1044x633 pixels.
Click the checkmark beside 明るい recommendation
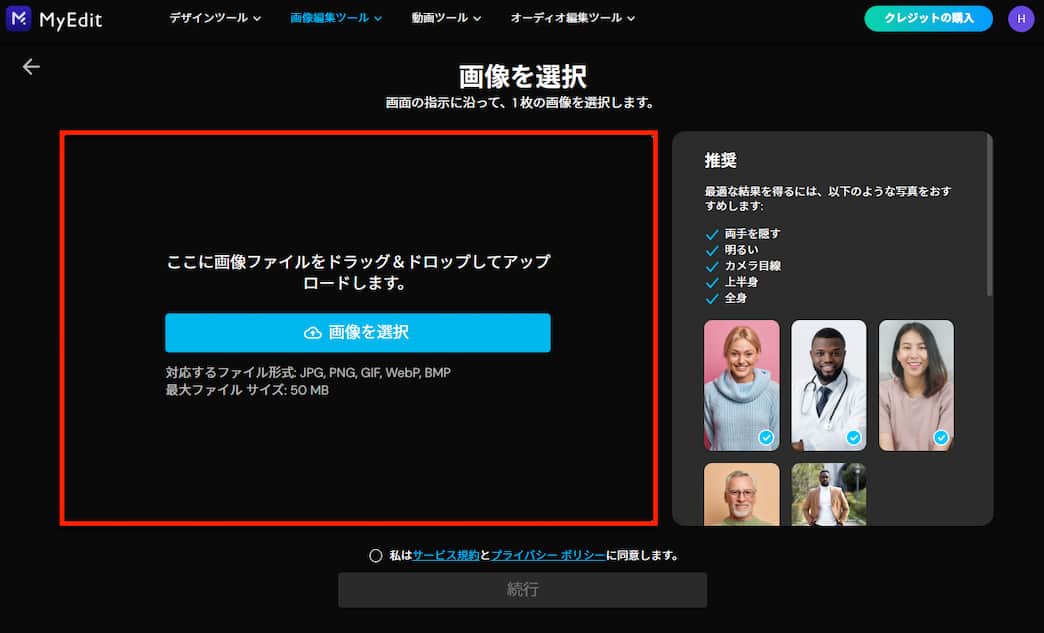[x=712, y=249]
